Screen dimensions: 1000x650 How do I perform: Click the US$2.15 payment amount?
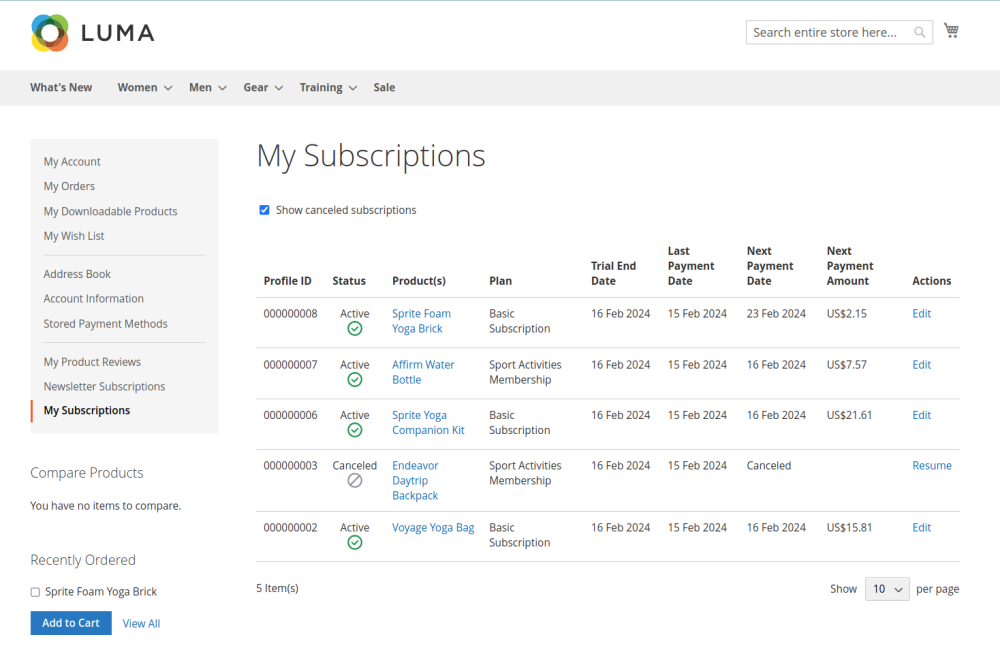pyautogui.click(x=846, y=313)
